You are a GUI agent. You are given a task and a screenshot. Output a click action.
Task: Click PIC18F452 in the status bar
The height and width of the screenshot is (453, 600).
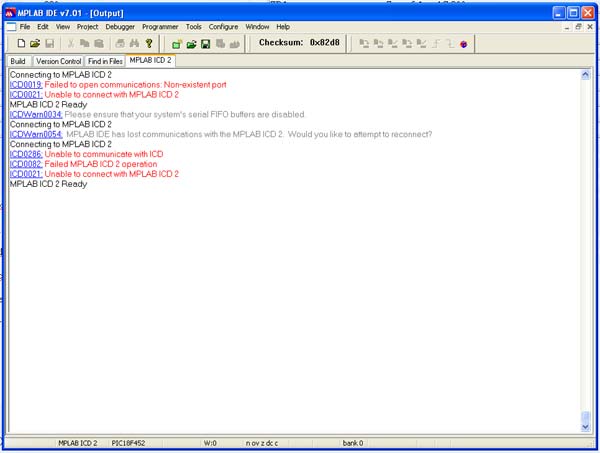pos(128,443)
